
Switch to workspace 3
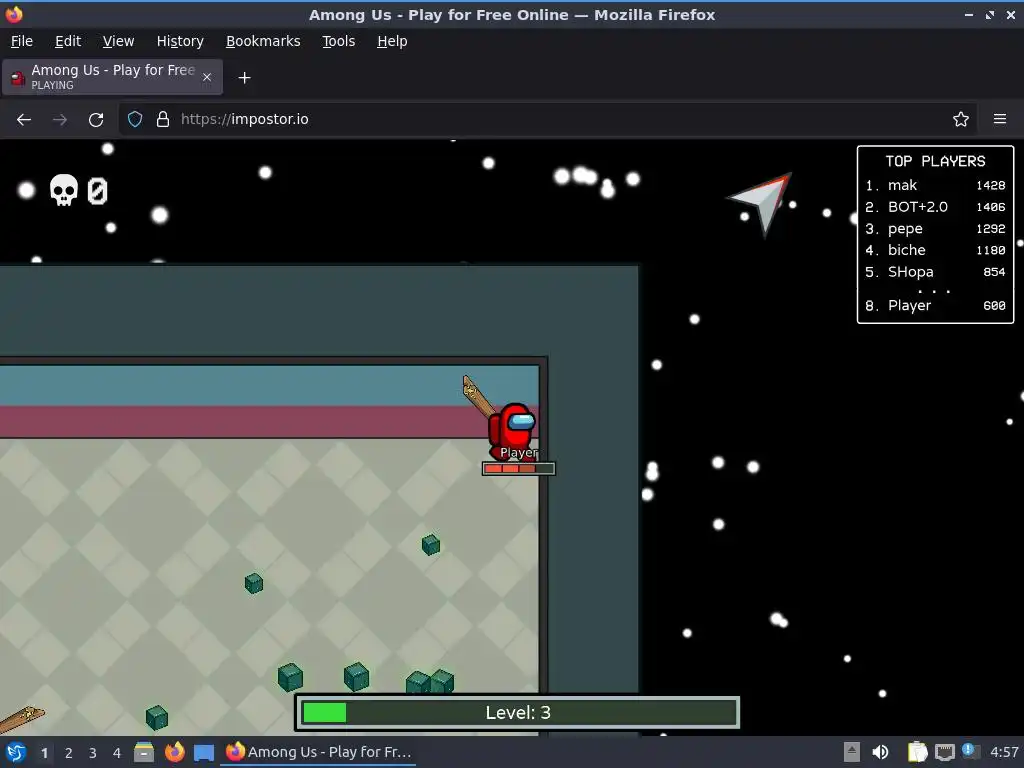point(93,753)
